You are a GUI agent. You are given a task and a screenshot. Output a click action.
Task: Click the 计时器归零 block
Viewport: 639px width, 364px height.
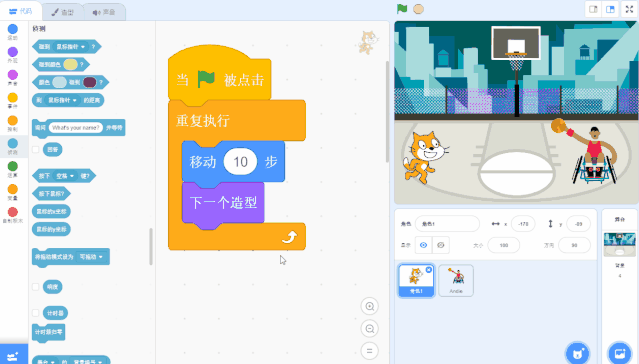(48, 332)
